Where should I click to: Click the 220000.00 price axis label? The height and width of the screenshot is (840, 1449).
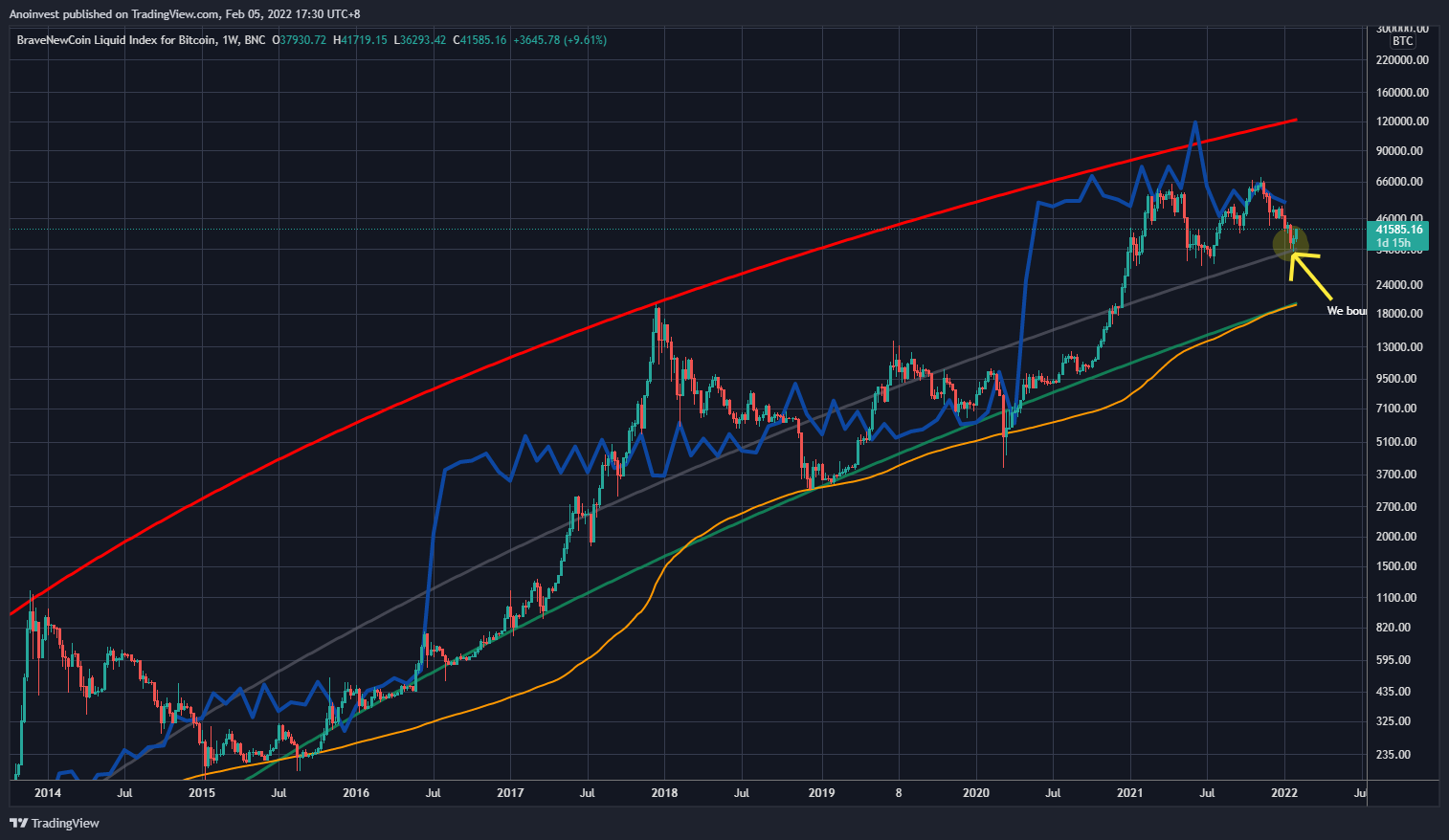pos(1402,59)
